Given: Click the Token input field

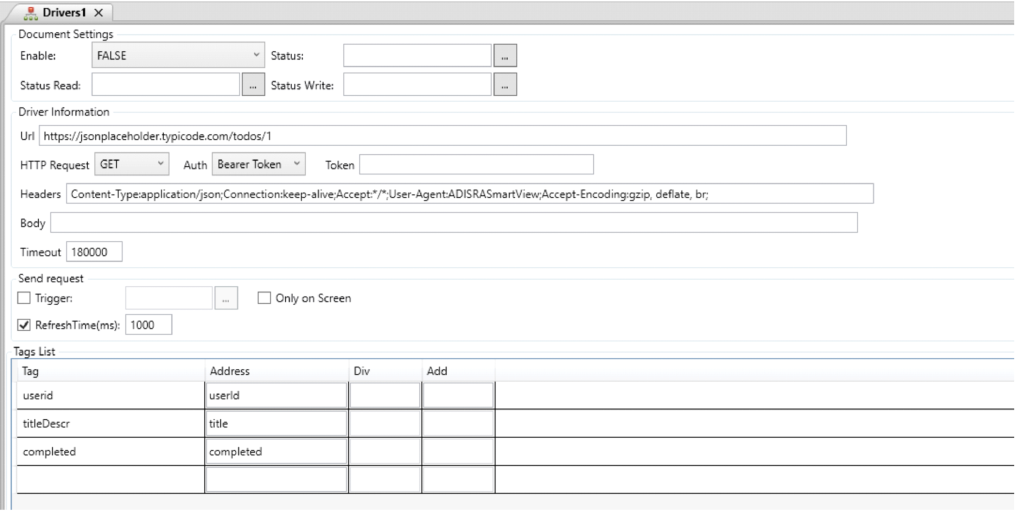Looking at the screenshot, I should 475,163.
